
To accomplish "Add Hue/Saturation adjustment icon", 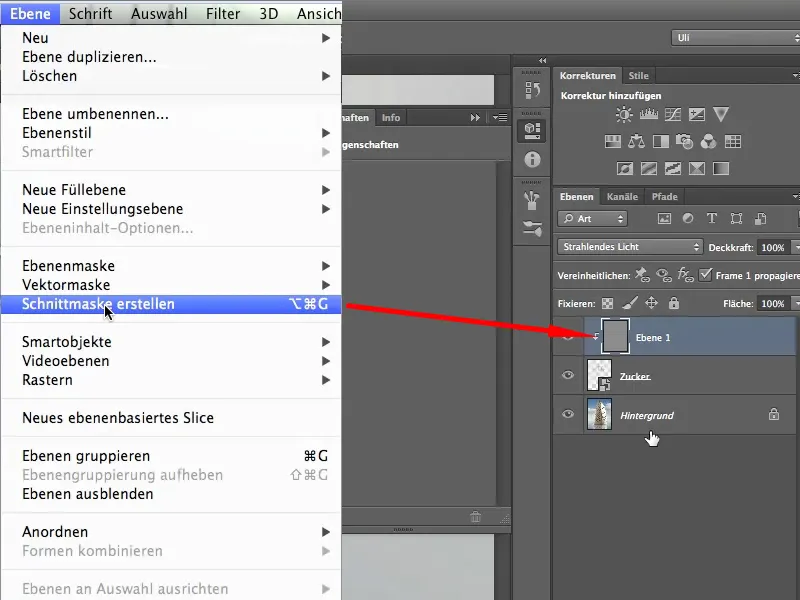I will tap(612, 141).
